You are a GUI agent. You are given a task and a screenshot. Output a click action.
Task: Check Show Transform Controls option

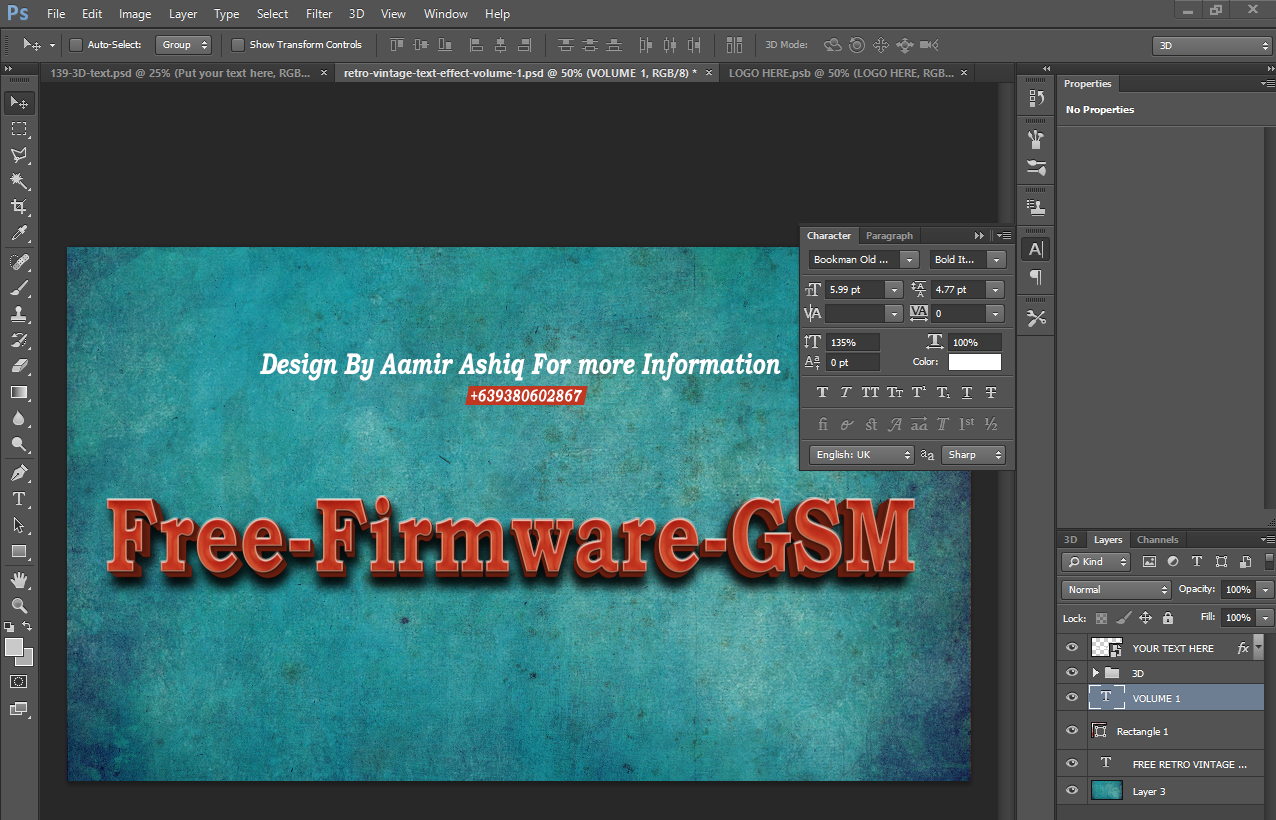(x=238, y=45)
